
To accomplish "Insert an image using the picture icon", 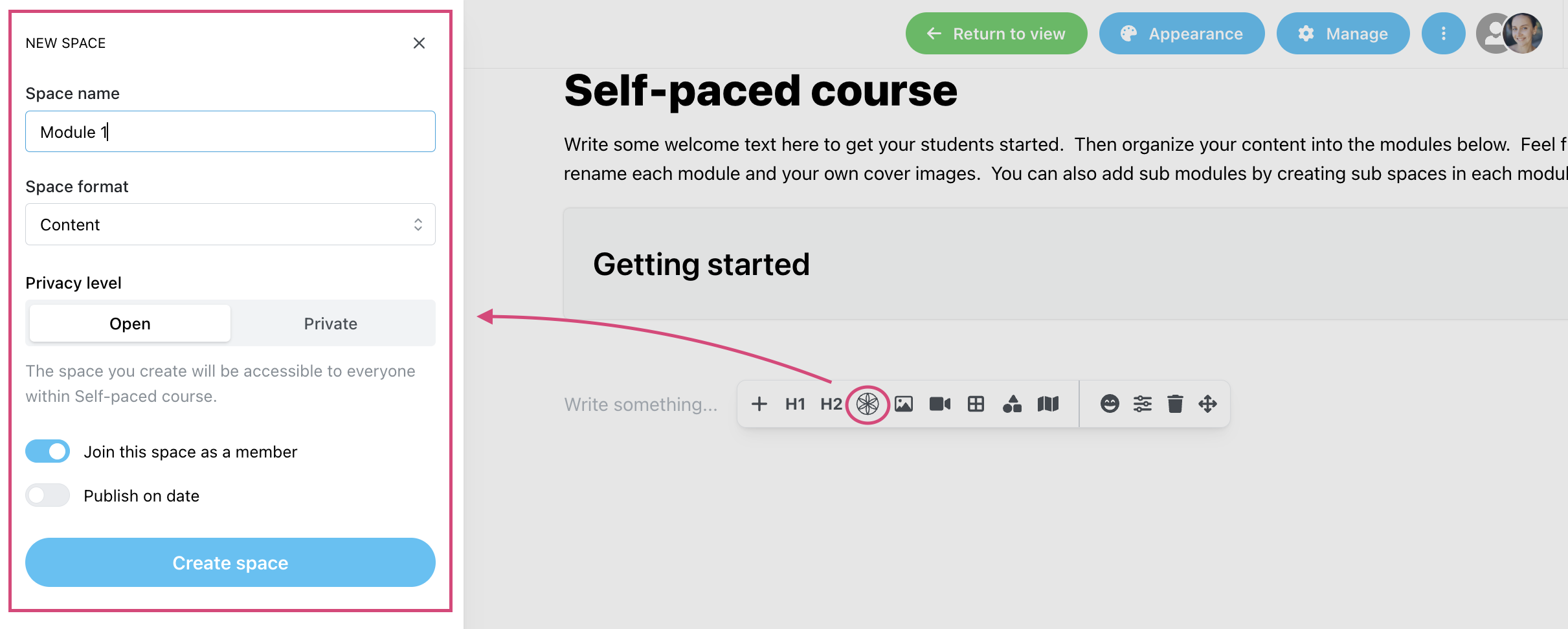I will pyautogui.click(x=904, y=404).
